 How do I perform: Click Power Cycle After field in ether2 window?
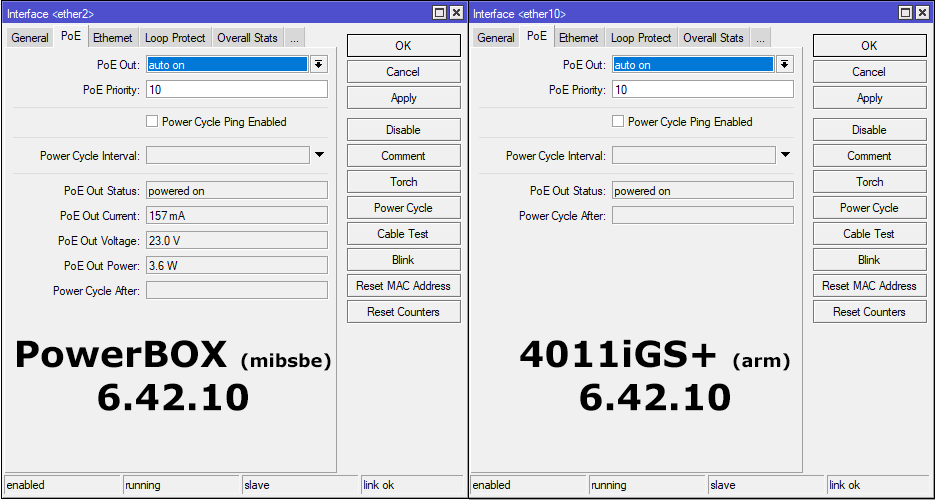click(237, 291)
